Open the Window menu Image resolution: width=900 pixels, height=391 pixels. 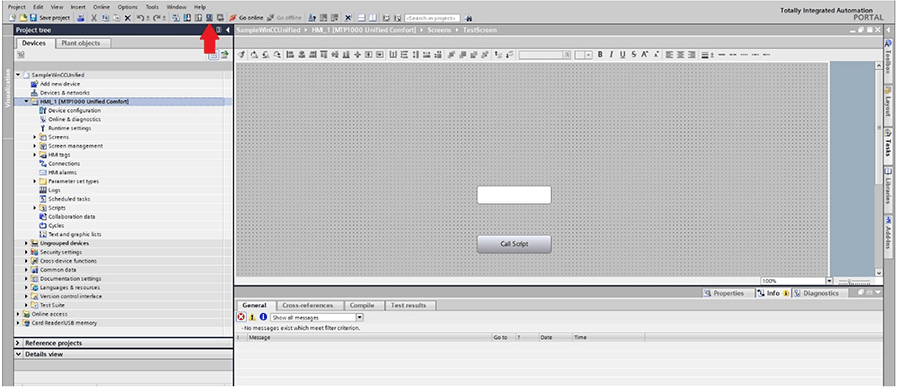pyautogui.click(x=176, y=7)
